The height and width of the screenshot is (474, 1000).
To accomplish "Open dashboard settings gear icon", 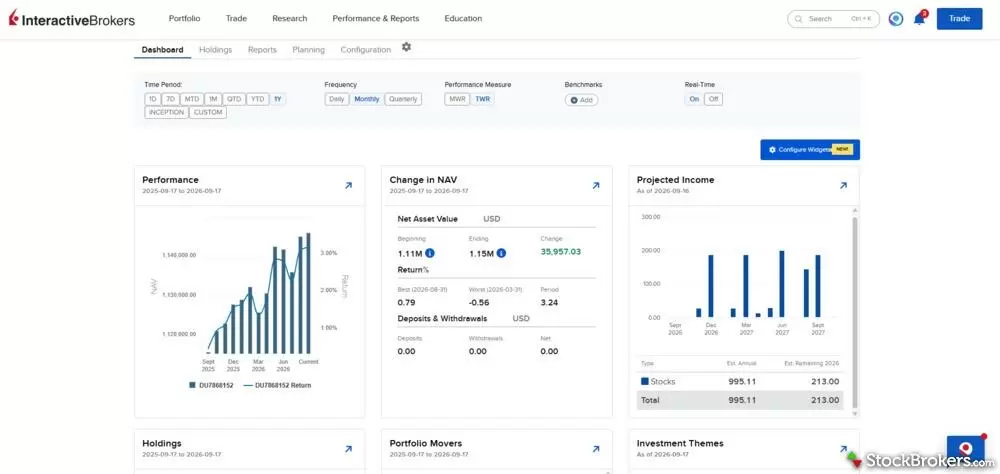I will pos(406,47).
